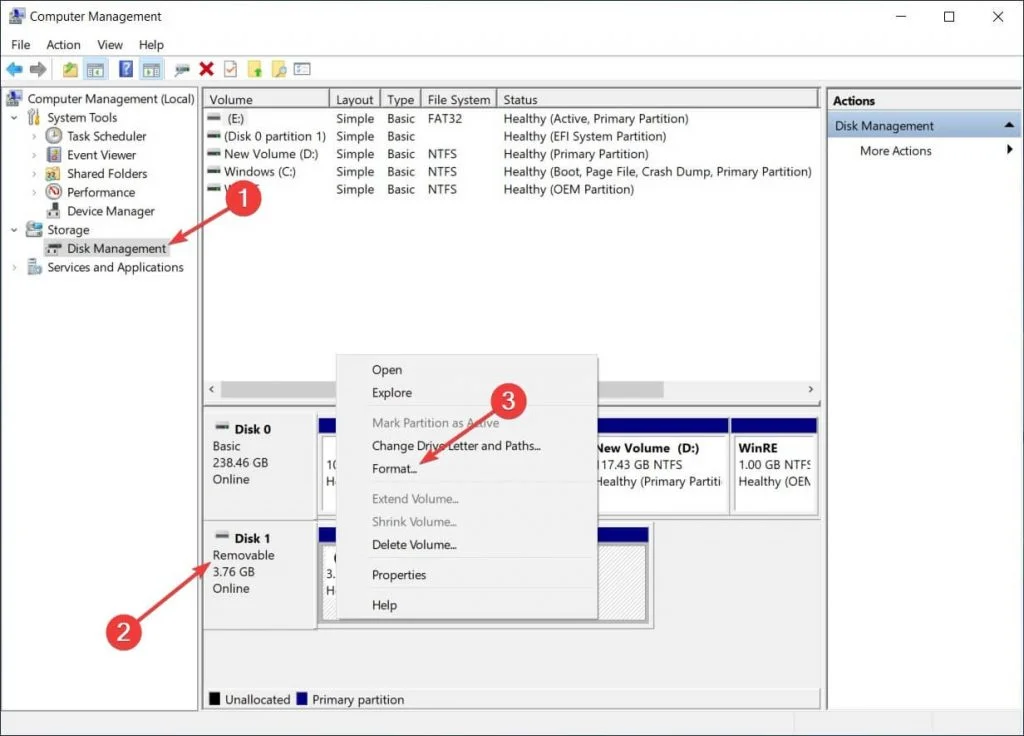Click the folder with green arrow icon

255,69
